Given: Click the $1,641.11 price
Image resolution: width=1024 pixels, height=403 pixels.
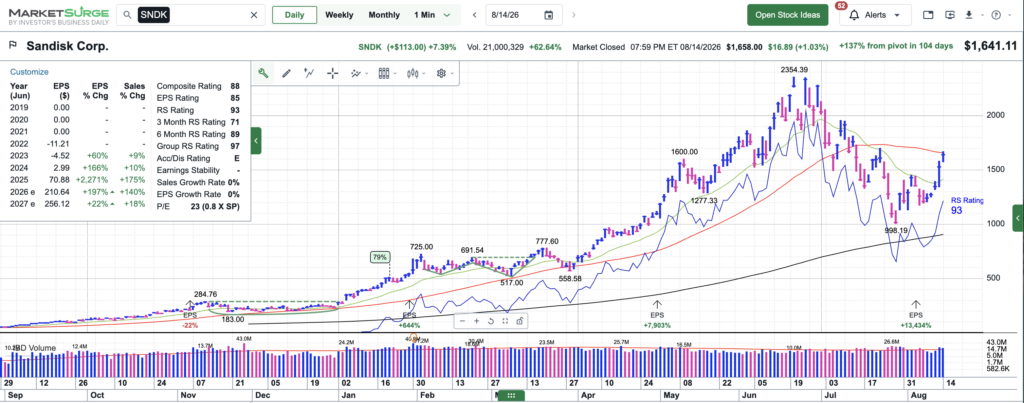Looking at the screenshot, I should pos(990,46).
